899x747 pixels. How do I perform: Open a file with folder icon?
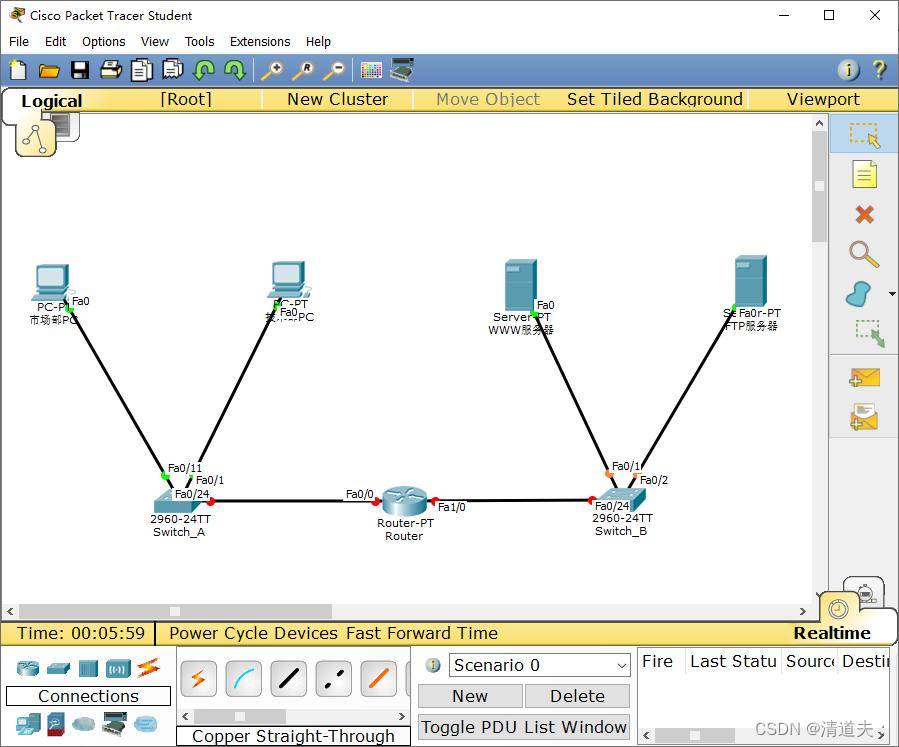(x=49, y=71)
